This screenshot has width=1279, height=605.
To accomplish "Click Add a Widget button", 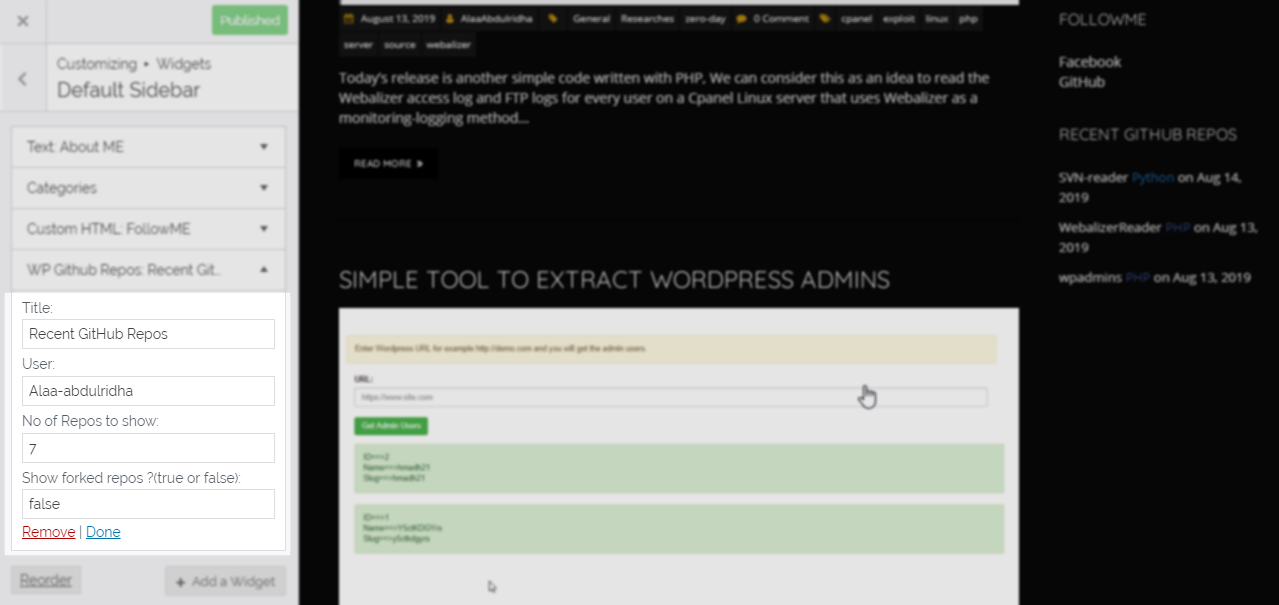I will 225,582.
